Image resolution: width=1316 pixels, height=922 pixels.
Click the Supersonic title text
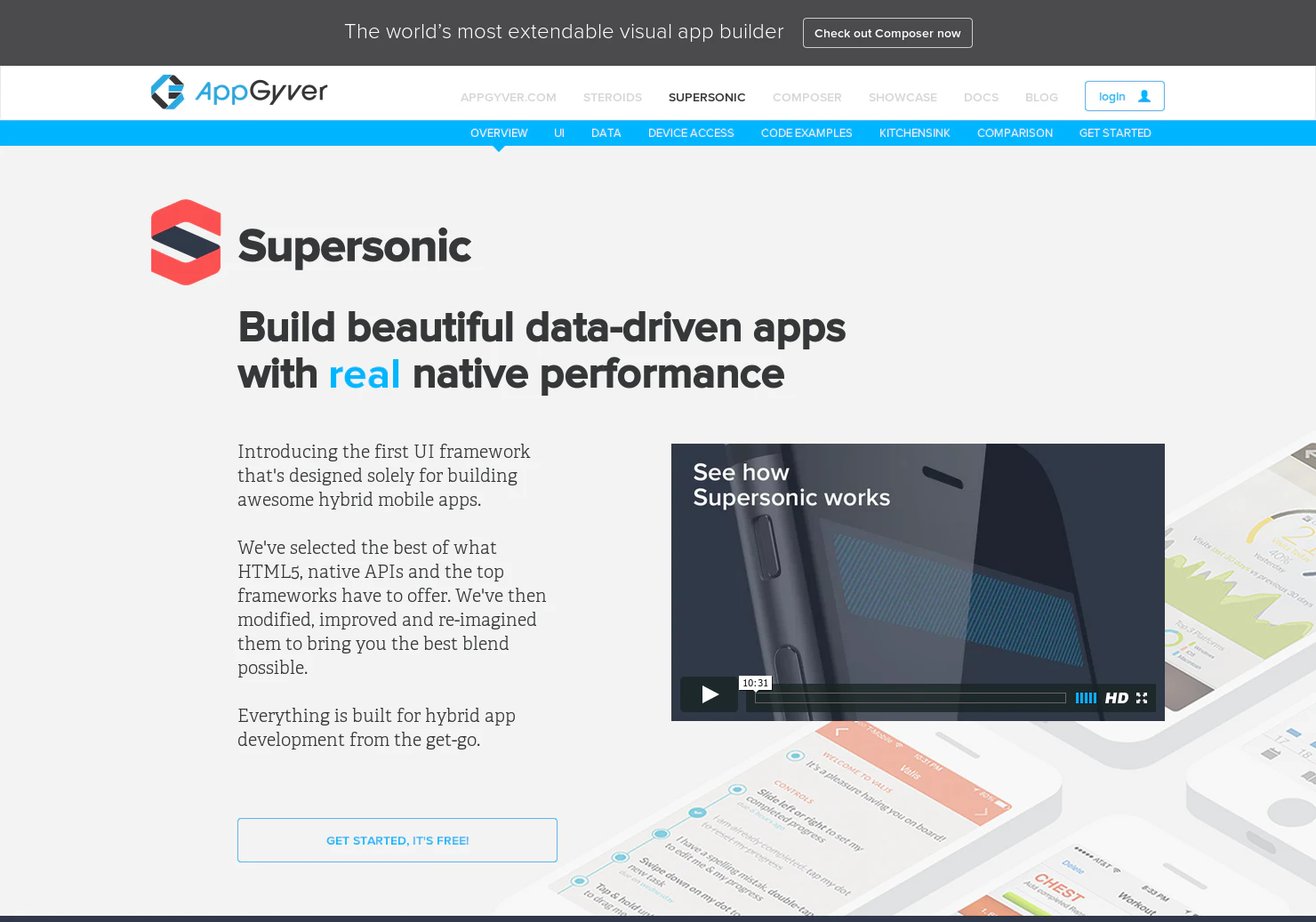tap(355, 246)
